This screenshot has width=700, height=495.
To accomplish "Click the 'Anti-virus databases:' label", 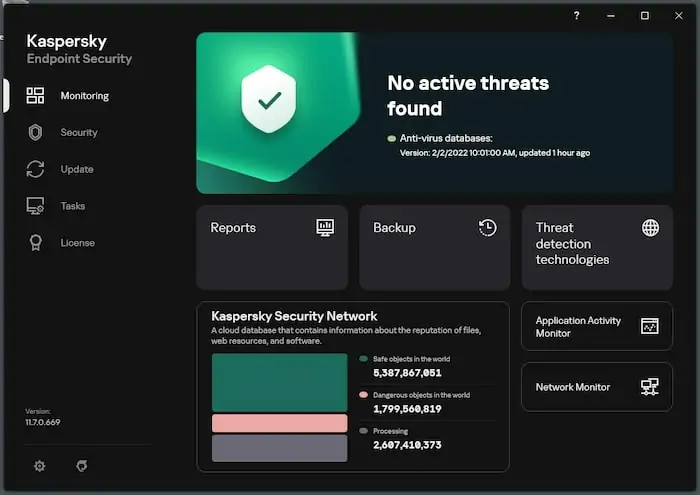I will point(446,138).
